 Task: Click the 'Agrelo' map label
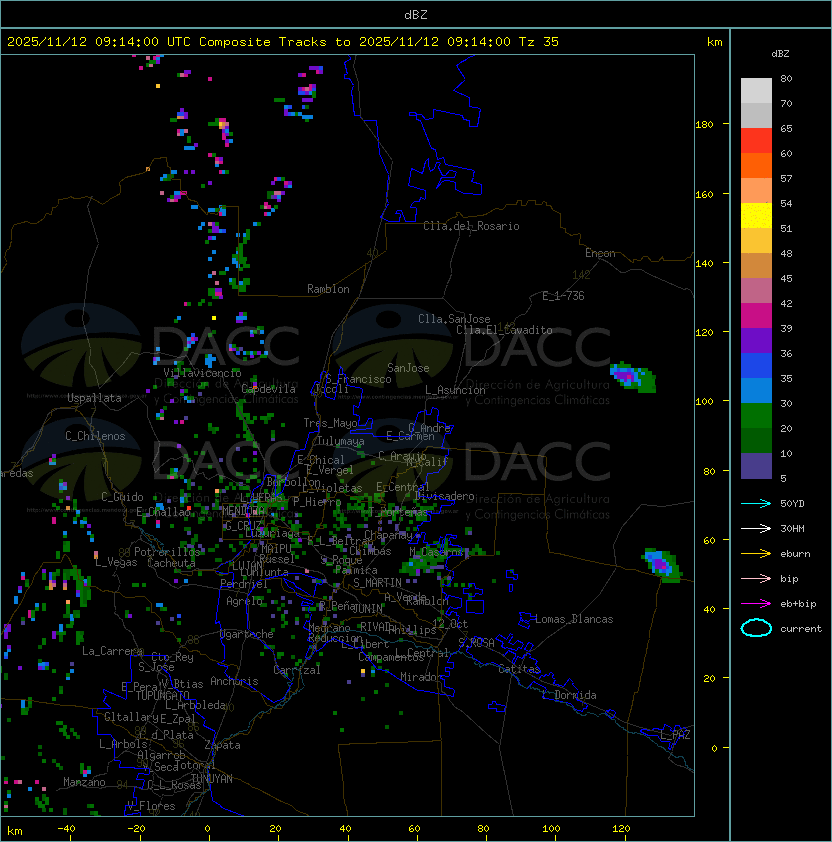pyautogui.click(x=244, y=601)
